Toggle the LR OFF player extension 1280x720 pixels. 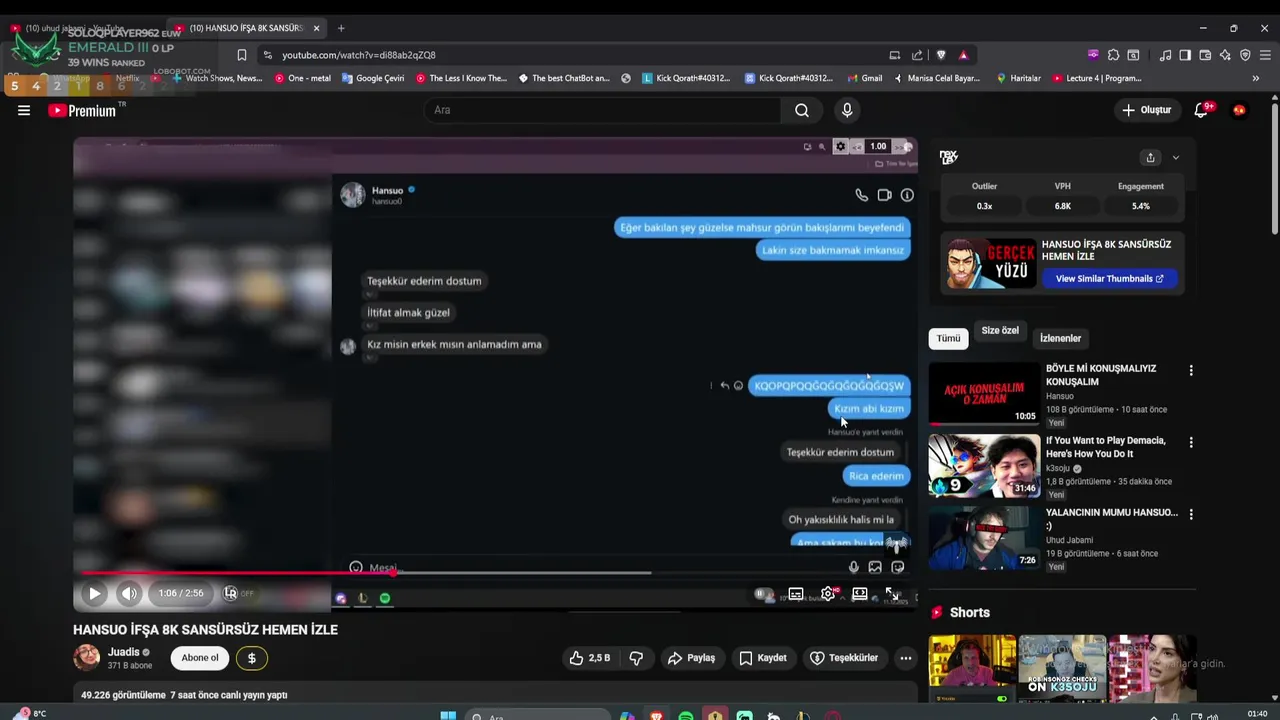click(238, 593)
